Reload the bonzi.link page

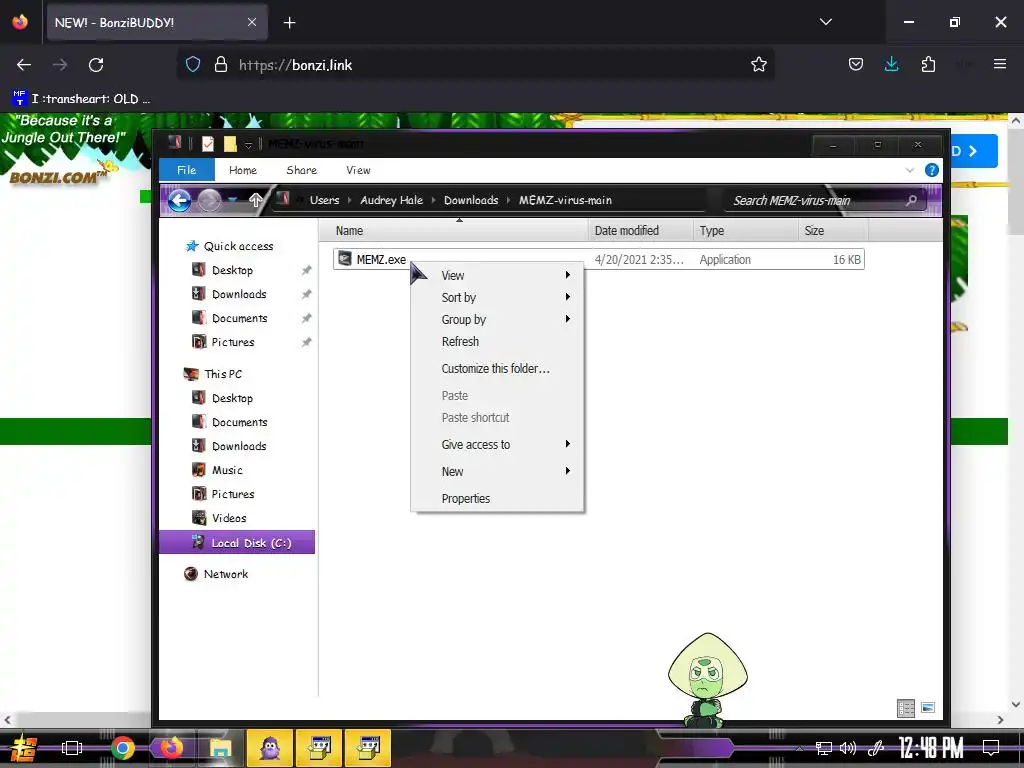(x=96, y=65)
